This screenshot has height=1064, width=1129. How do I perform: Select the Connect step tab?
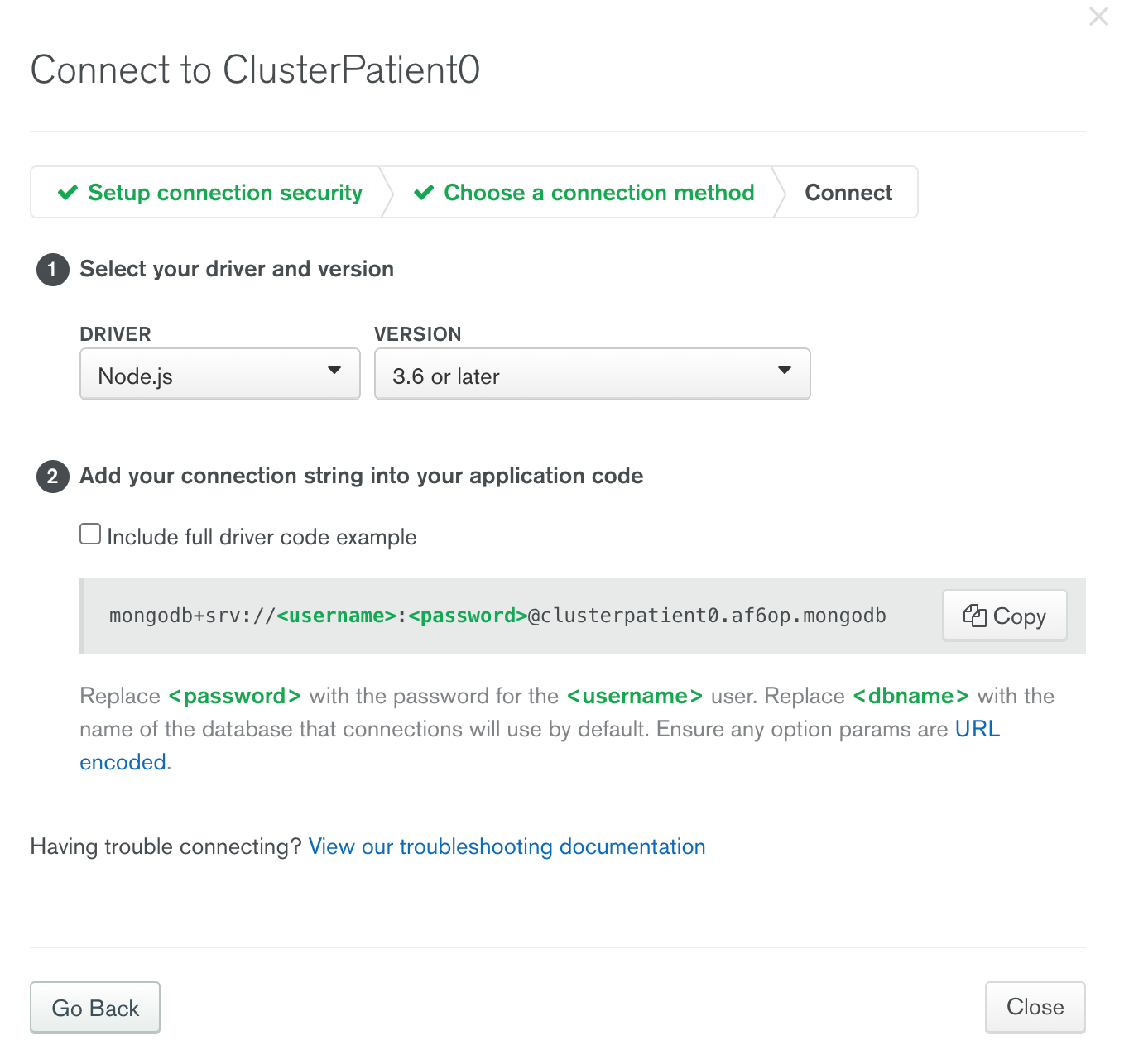[848, 193]
